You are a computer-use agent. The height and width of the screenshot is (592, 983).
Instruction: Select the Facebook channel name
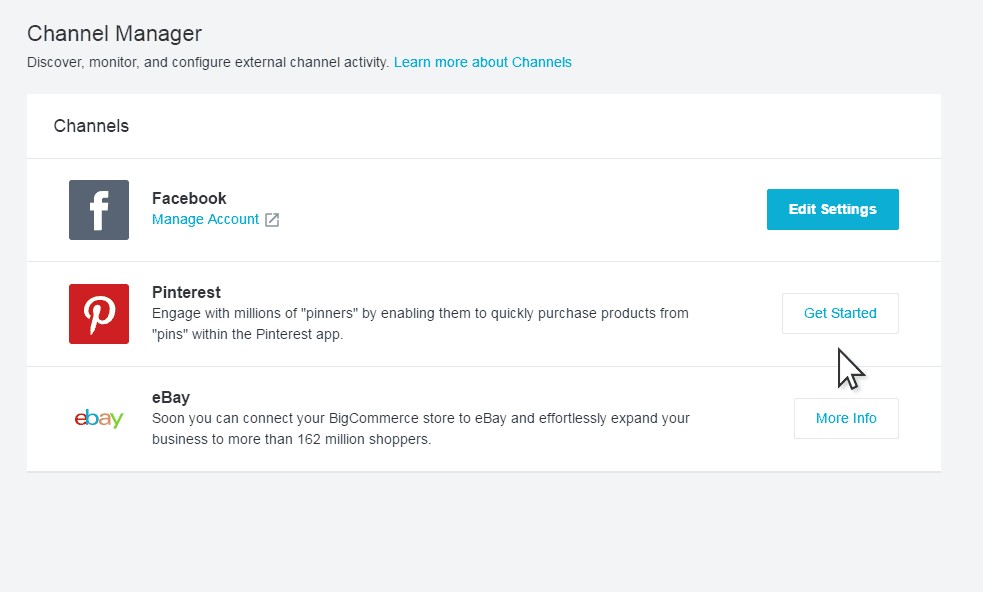[189, 198]
